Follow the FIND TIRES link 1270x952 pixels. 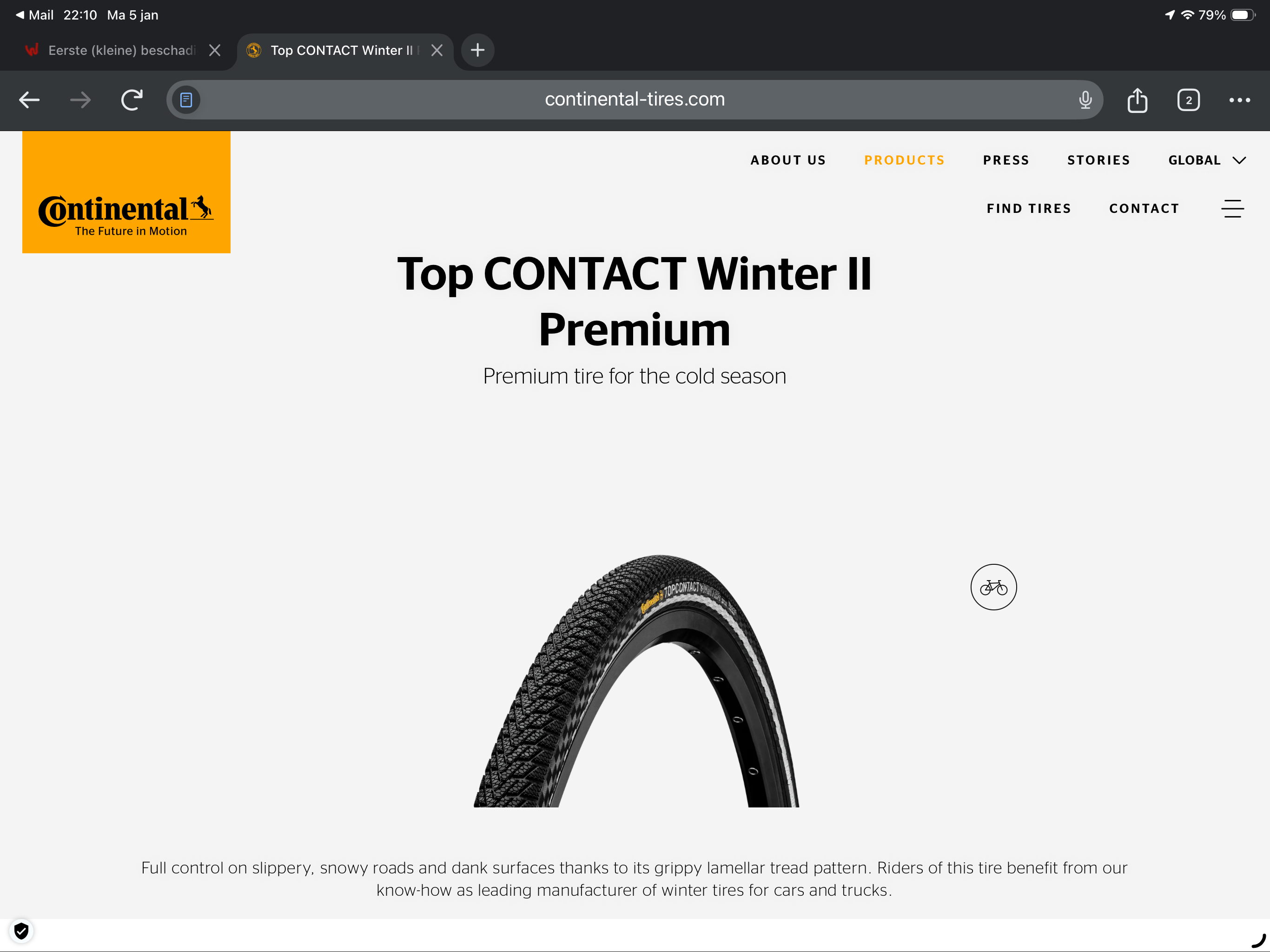pos(1029,208)
